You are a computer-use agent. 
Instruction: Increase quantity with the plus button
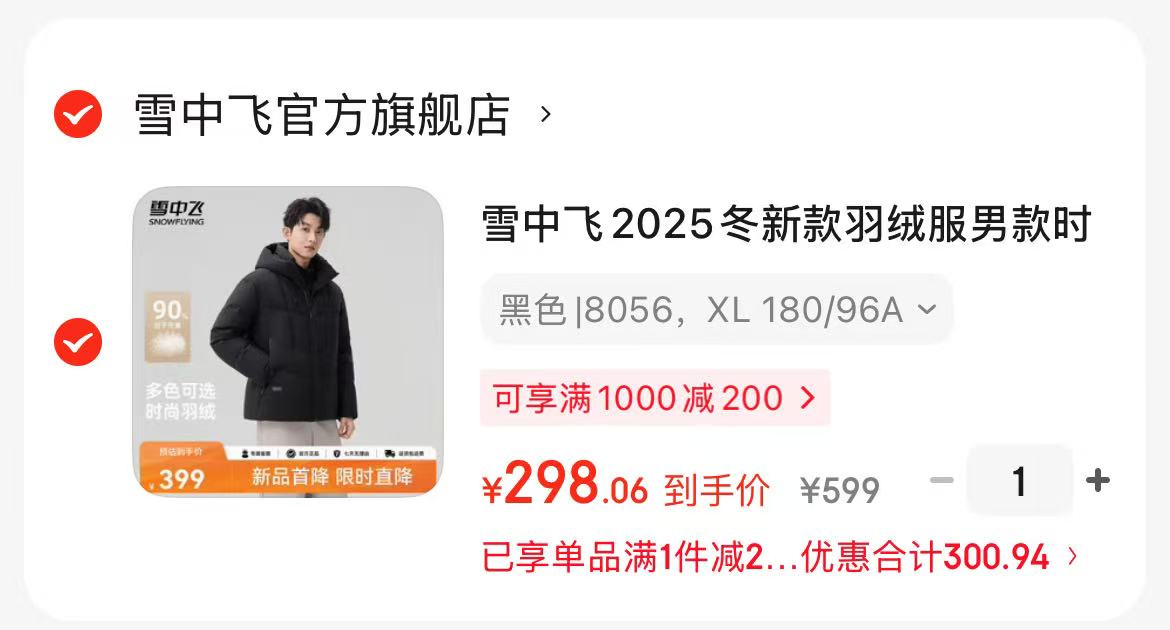point(1098,480)
